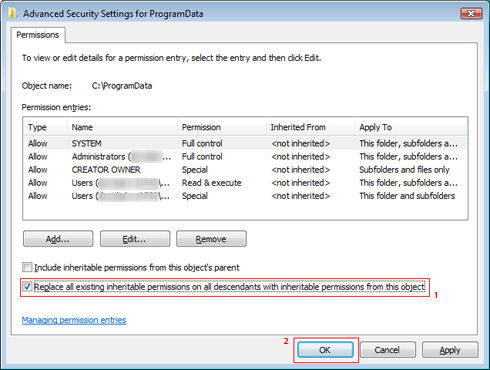Select the CREATOR OWNER entry
The height and width of the screenshot is (370, 490).
pos(245,170)
